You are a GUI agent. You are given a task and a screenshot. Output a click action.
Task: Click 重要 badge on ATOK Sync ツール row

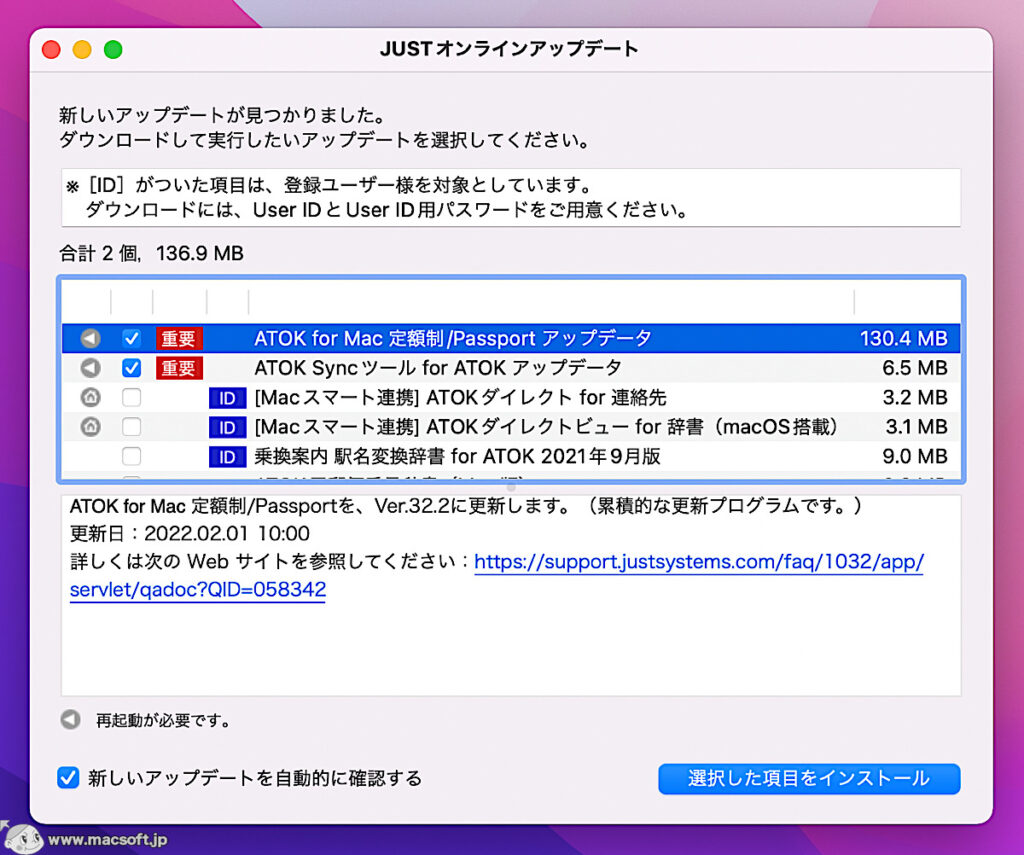coord(179,368)
